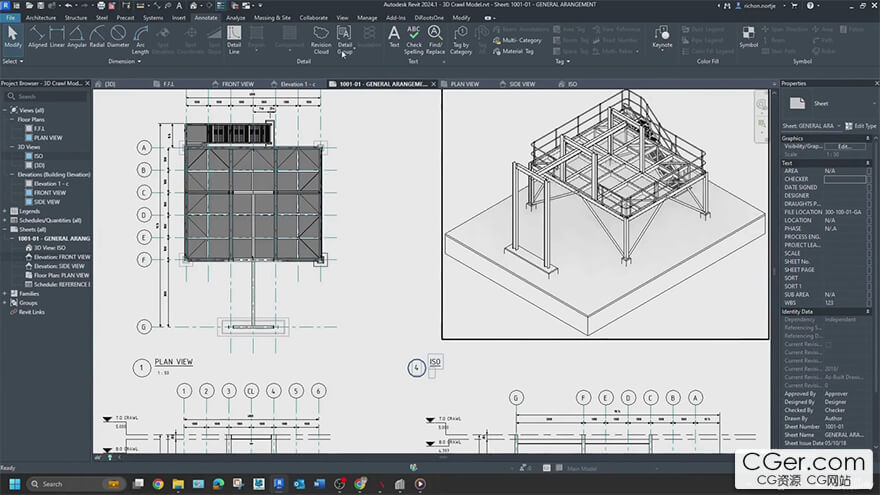Choose the Aligned dimension tool
880x495 pixels.
coord(38,36)
